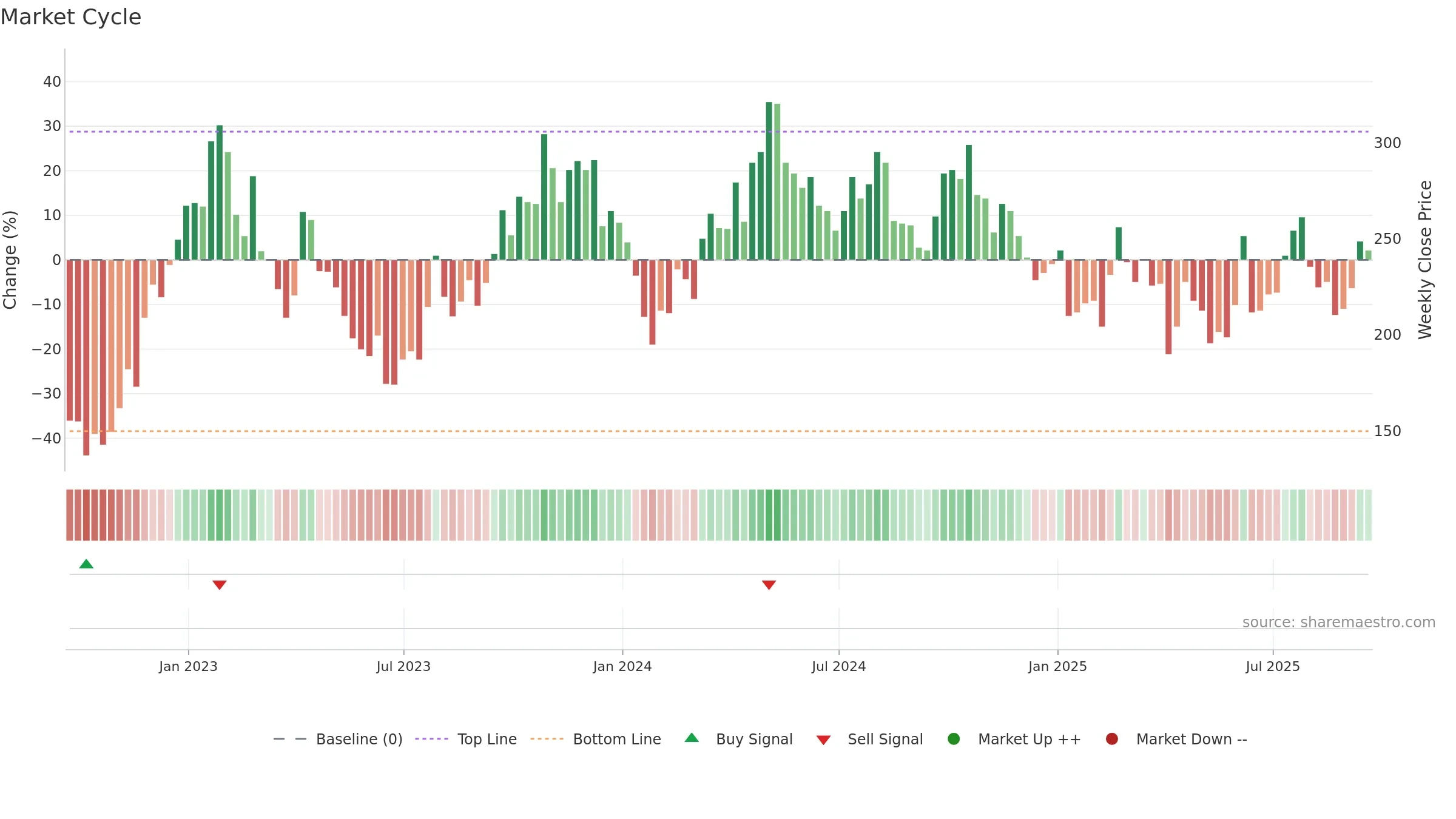Toggle Baseline (0) legend entry

pyautogui.click(x=338, y=739)
